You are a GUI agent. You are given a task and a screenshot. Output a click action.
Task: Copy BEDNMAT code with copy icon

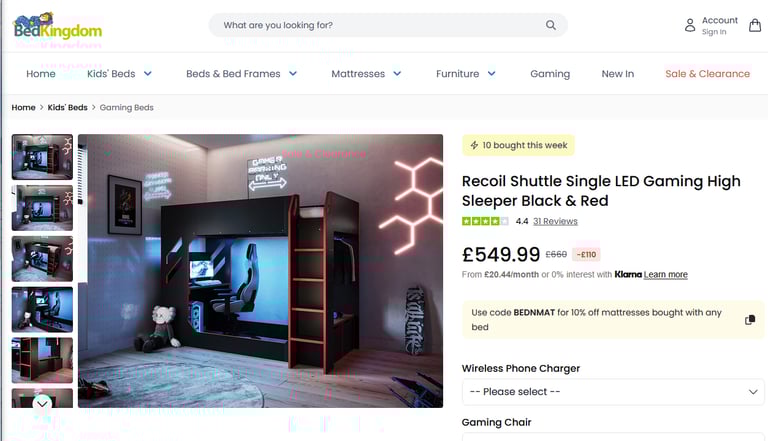(750, 320)
